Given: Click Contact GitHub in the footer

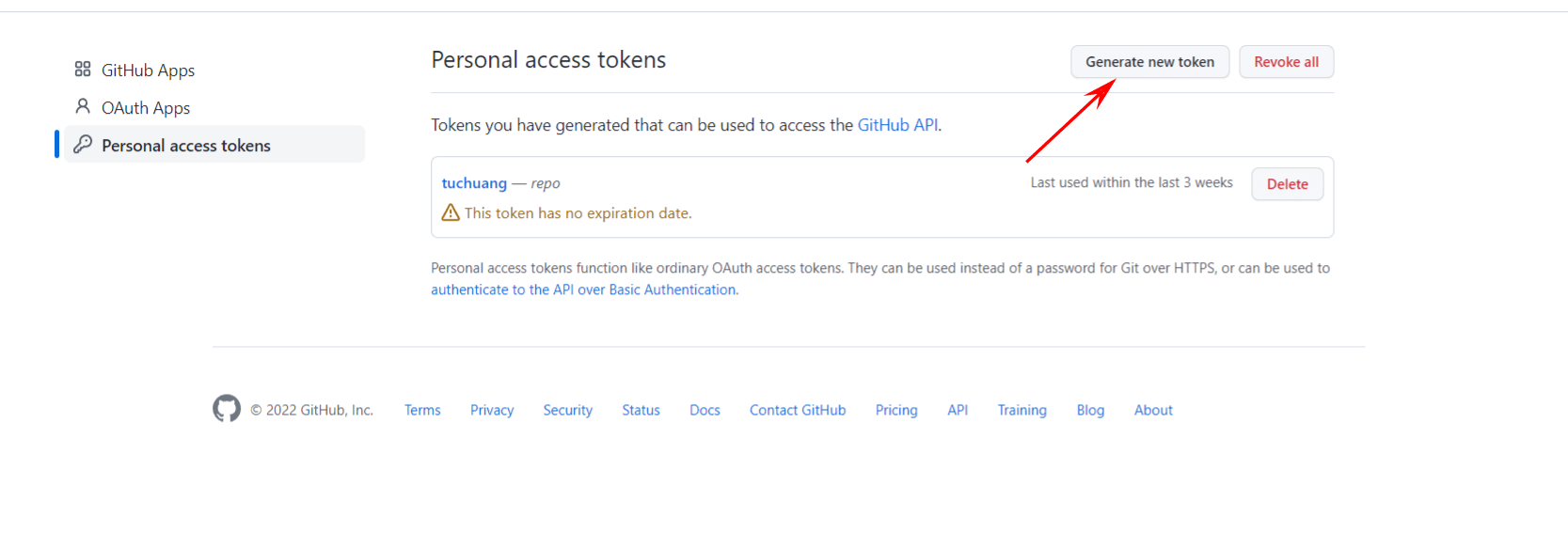Looking at the screenshot, I should [x=797, y=409].
